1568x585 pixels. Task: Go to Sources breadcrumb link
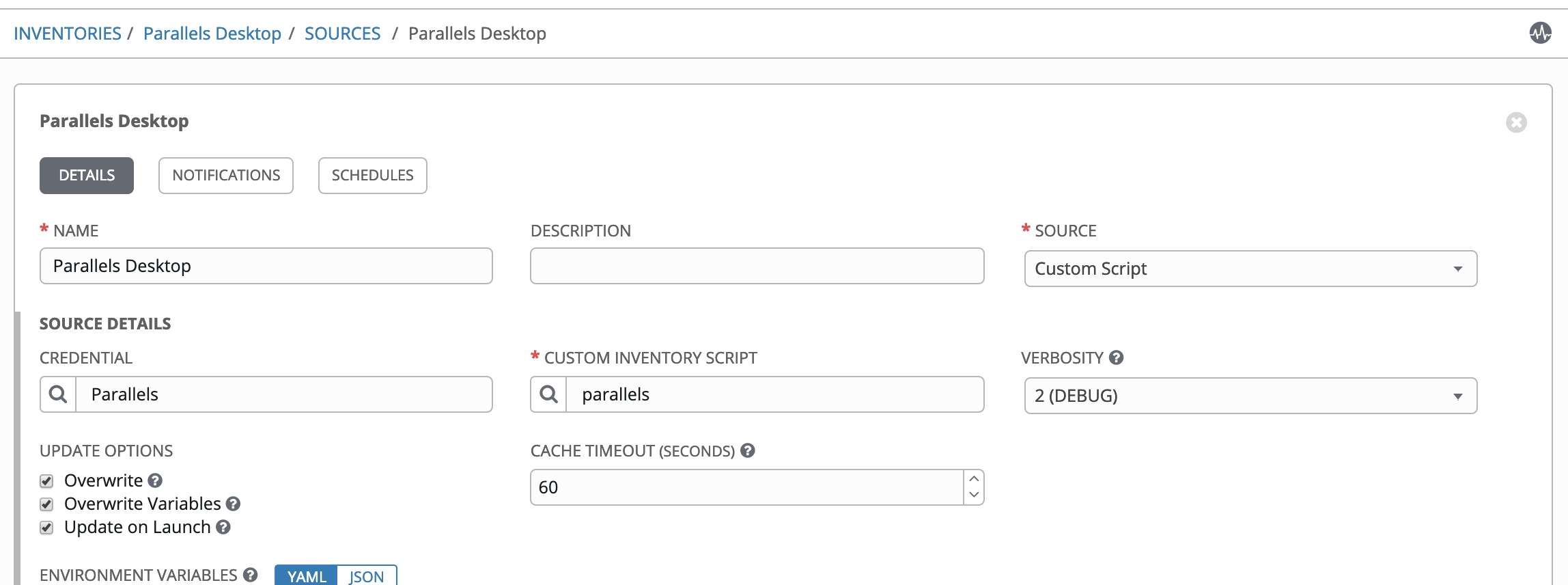point(343,33)
